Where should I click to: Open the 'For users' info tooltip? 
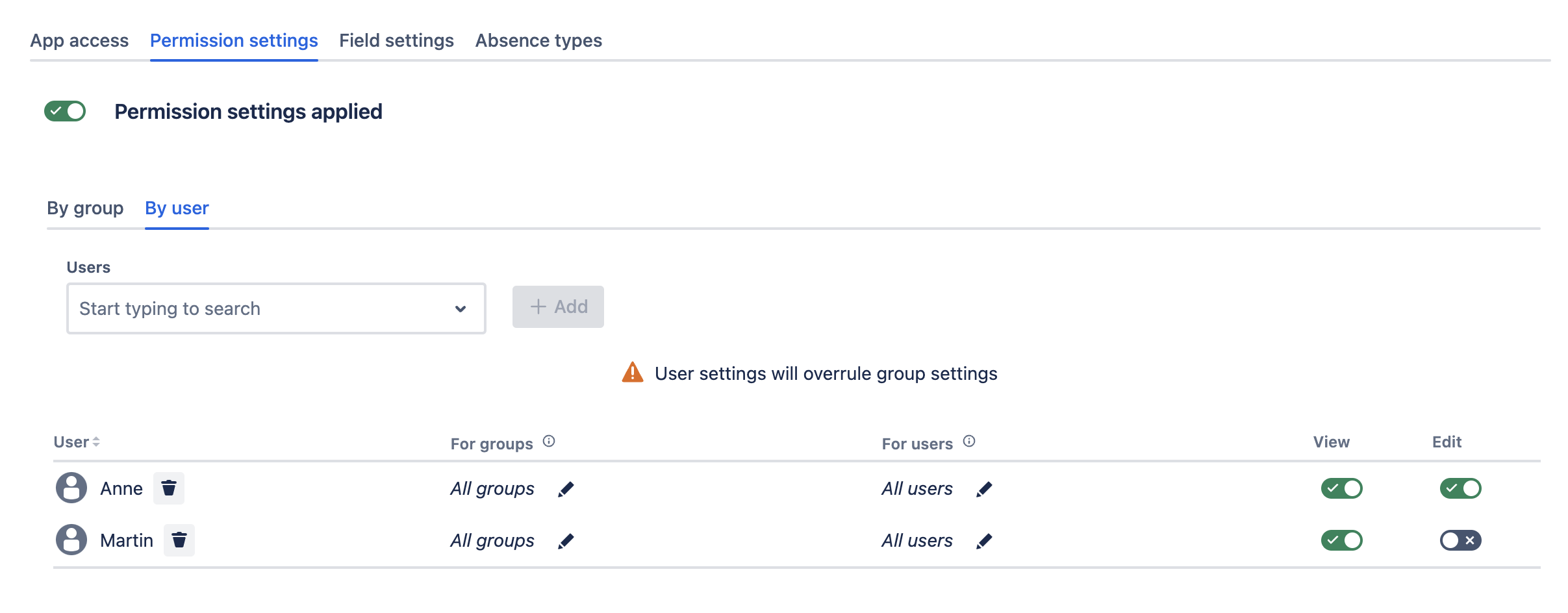(x=969, y=440)
